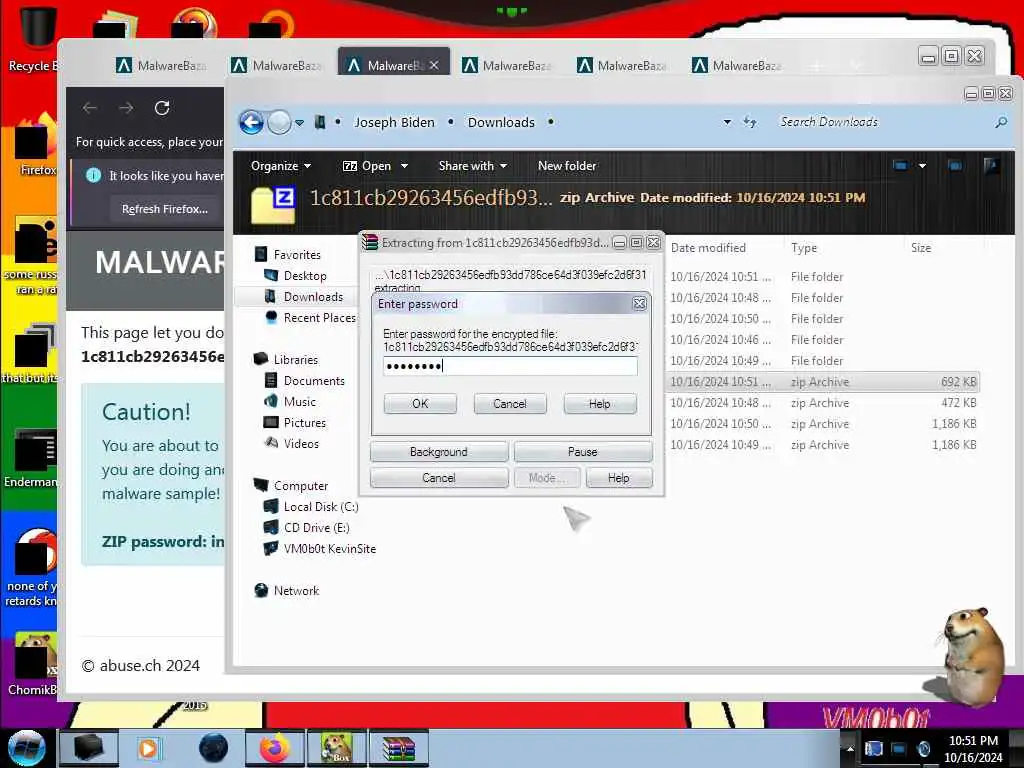Select Recent Places in navigation pane
The height and width of the screenshot is (768, 1024).
[x=319, y=317]
